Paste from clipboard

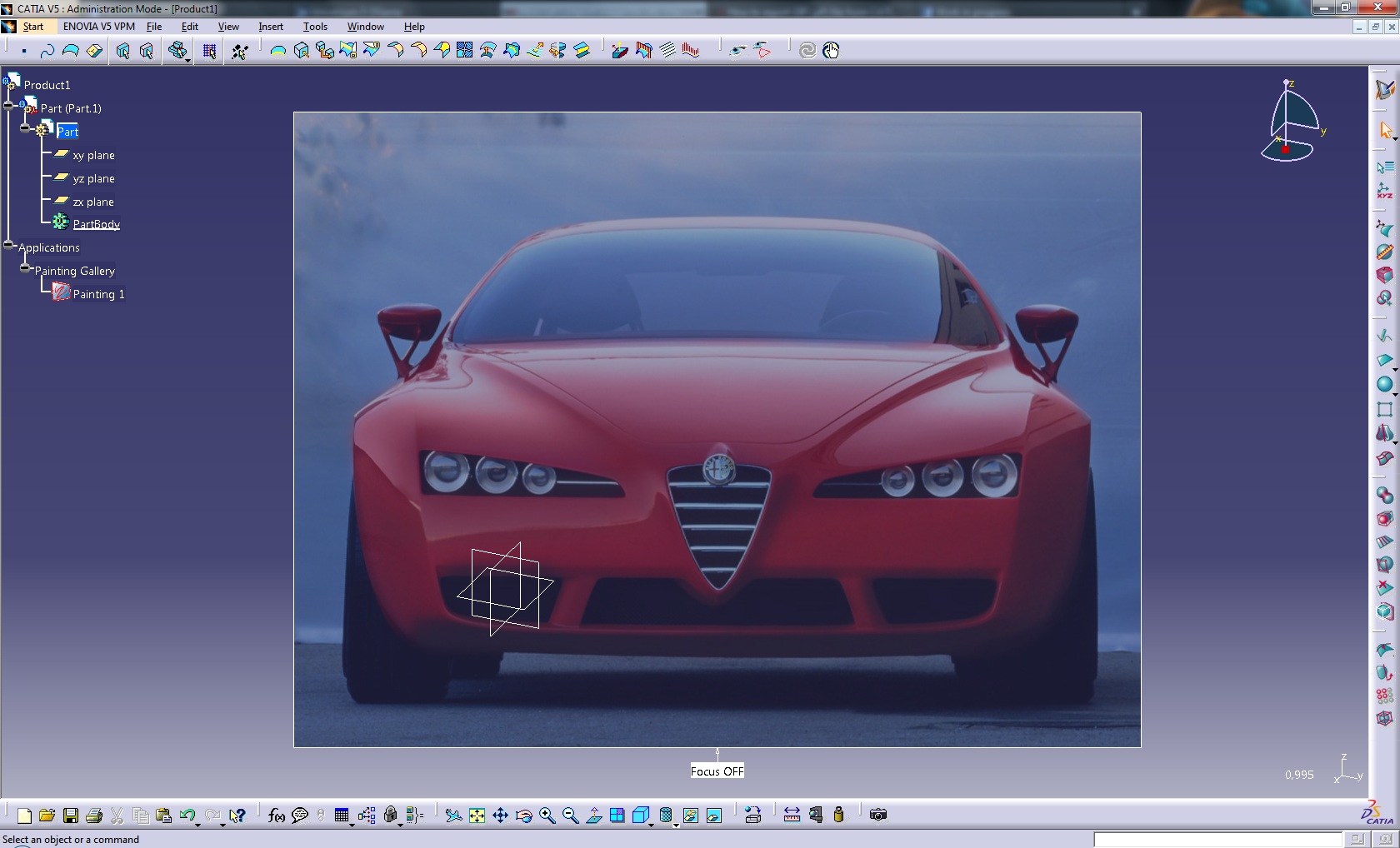click(164, 816)
